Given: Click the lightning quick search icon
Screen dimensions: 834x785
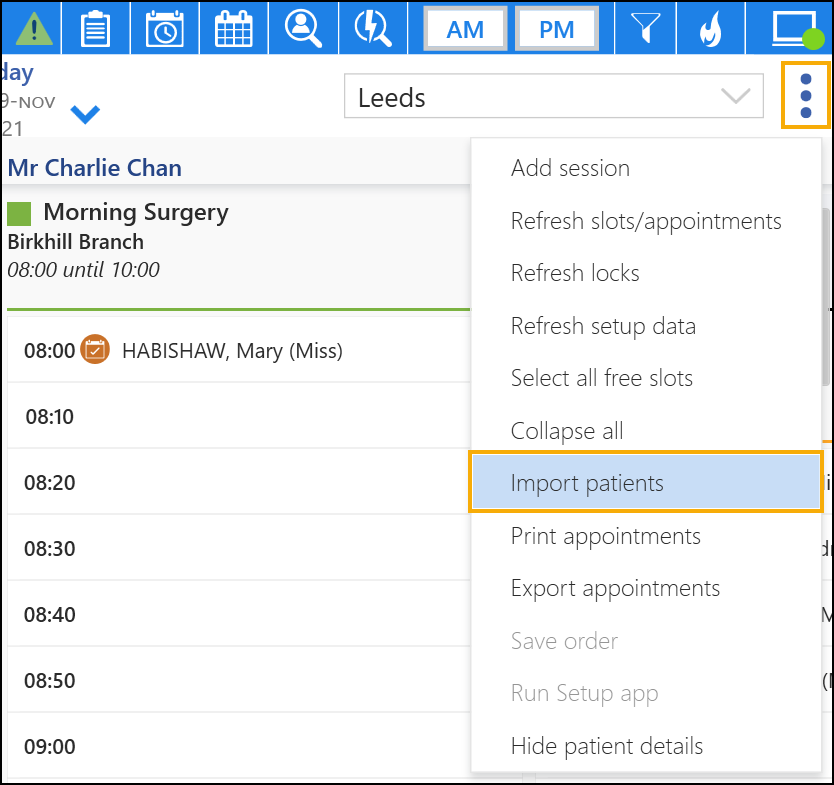Looking at the screenshot, I should 371,29.
